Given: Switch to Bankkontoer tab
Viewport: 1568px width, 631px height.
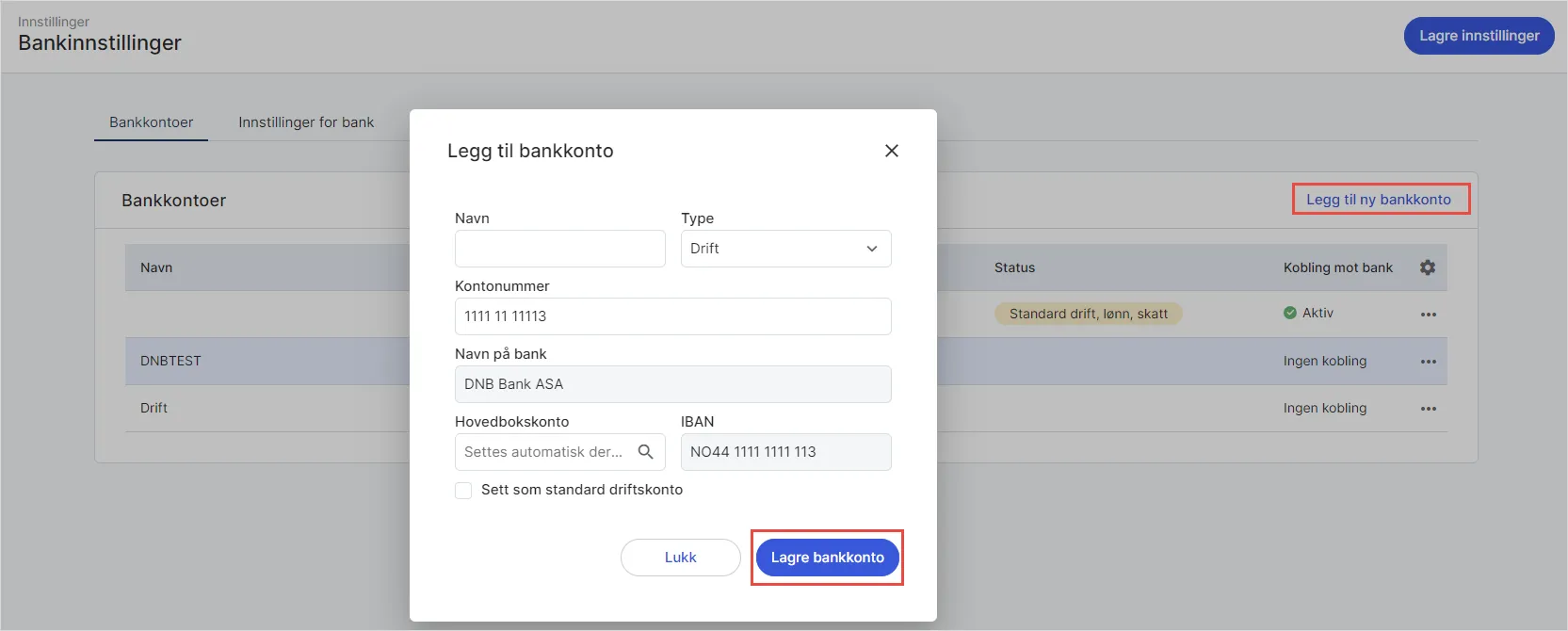Looking at the screenshot, I should tap(151, 122).
